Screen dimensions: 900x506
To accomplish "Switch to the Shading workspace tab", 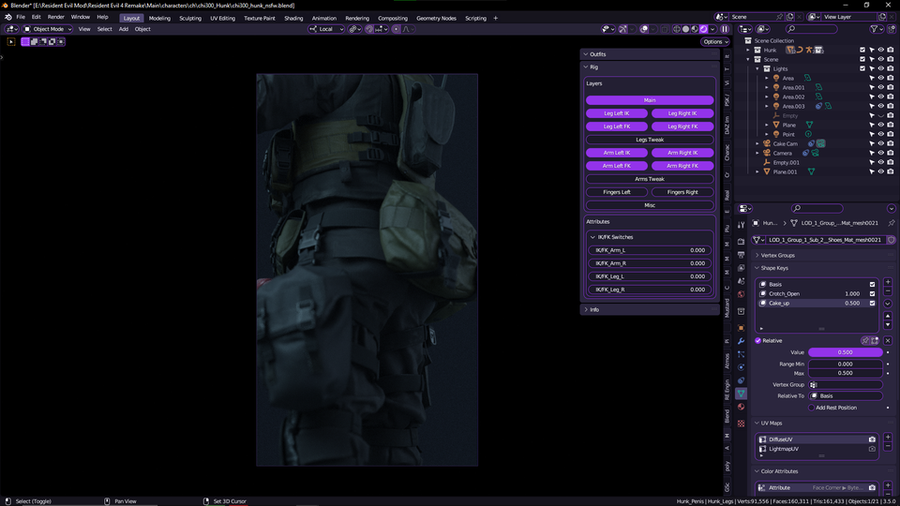I will [x=293, y=18].
